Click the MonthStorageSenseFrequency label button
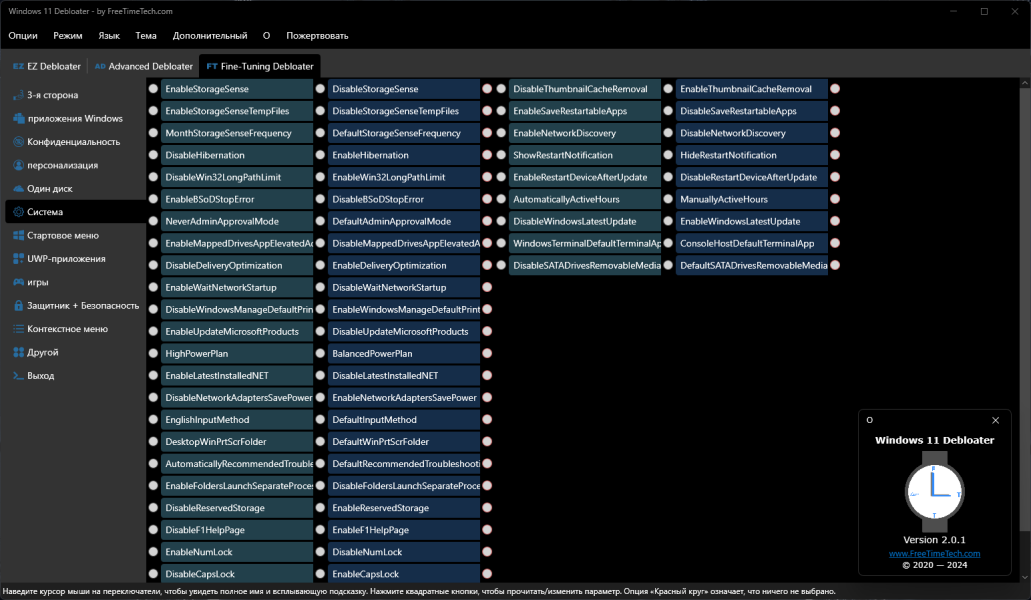Viewport: 1031px width, 600px height. [237, 133]
